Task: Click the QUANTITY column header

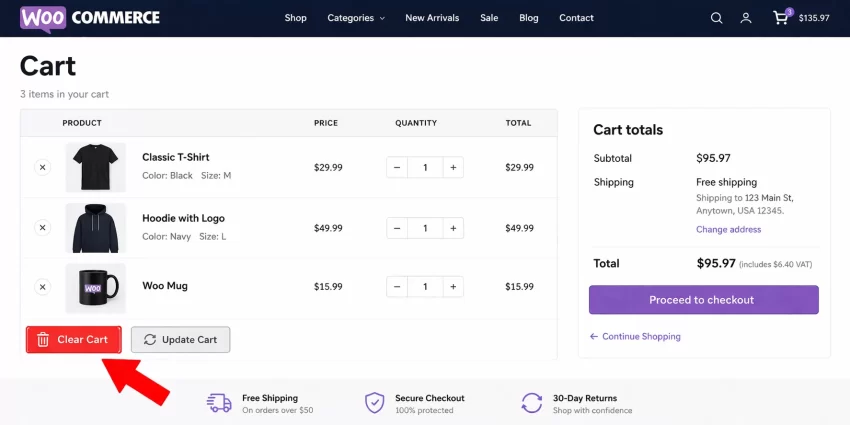Action: [416, 123]
